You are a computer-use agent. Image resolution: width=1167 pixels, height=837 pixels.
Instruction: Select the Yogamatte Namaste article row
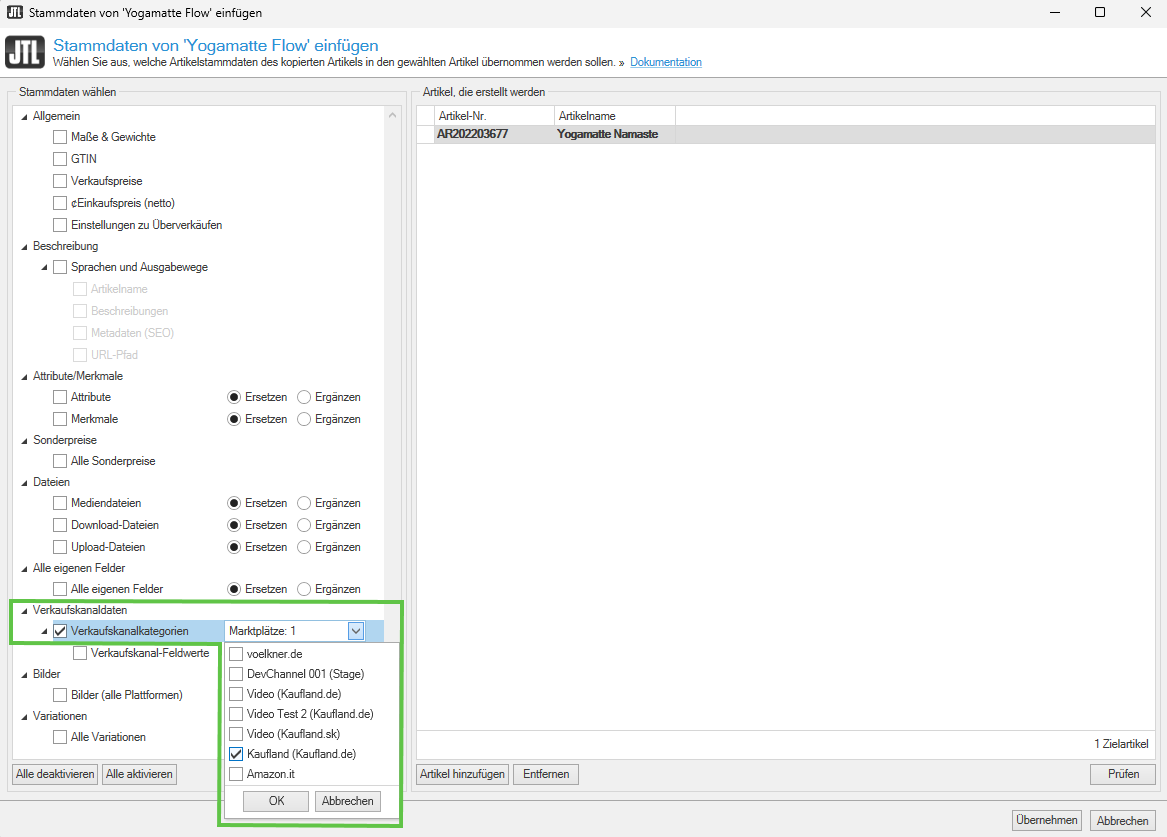(x=607, y=134)
